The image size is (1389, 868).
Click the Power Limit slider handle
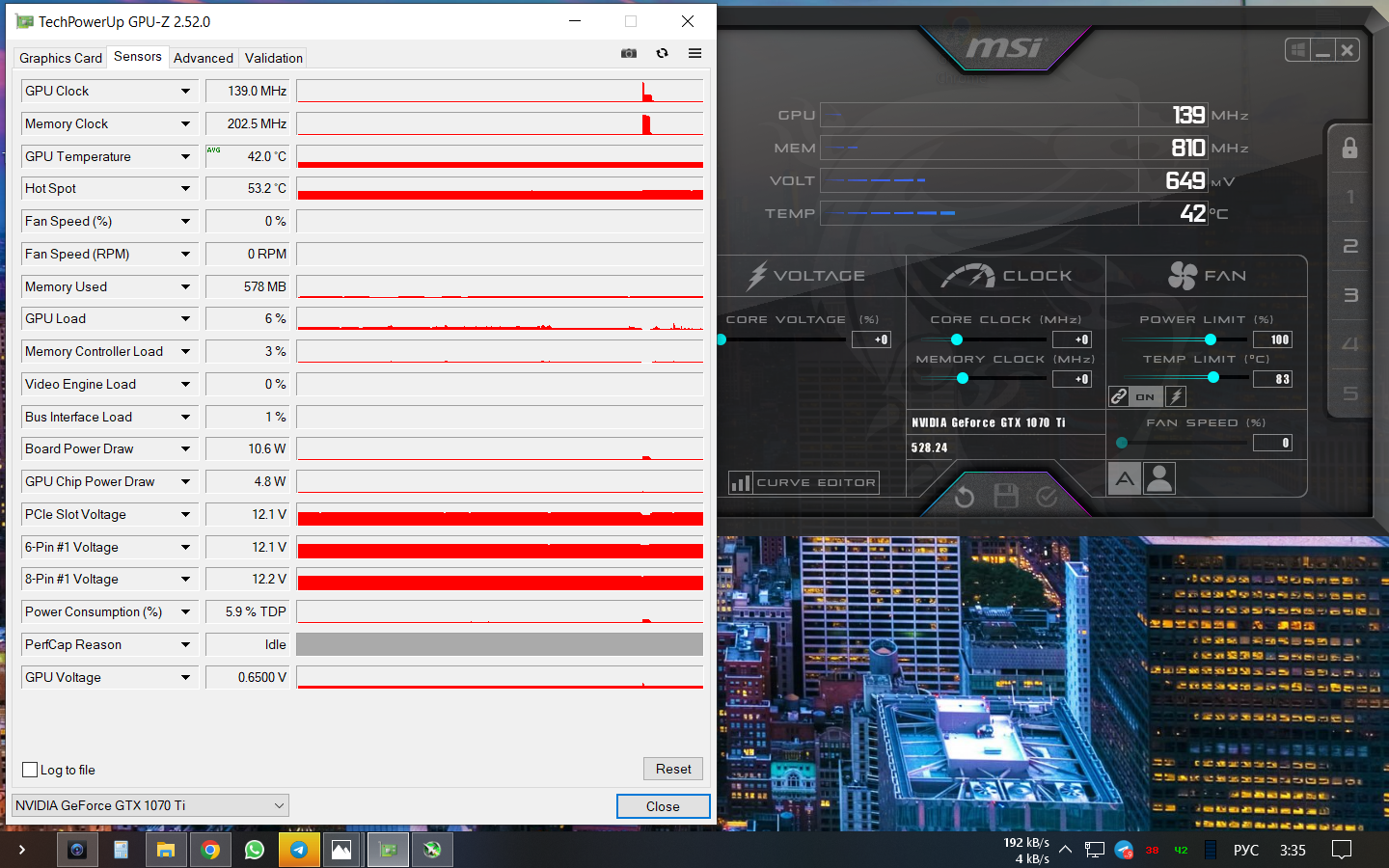[1211, 339]
